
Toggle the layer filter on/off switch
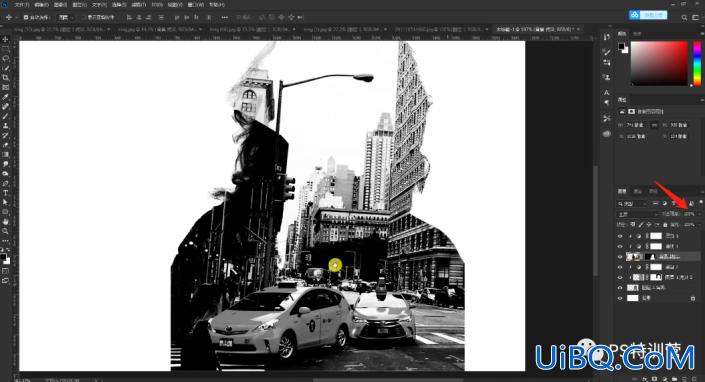coord(701,204)
